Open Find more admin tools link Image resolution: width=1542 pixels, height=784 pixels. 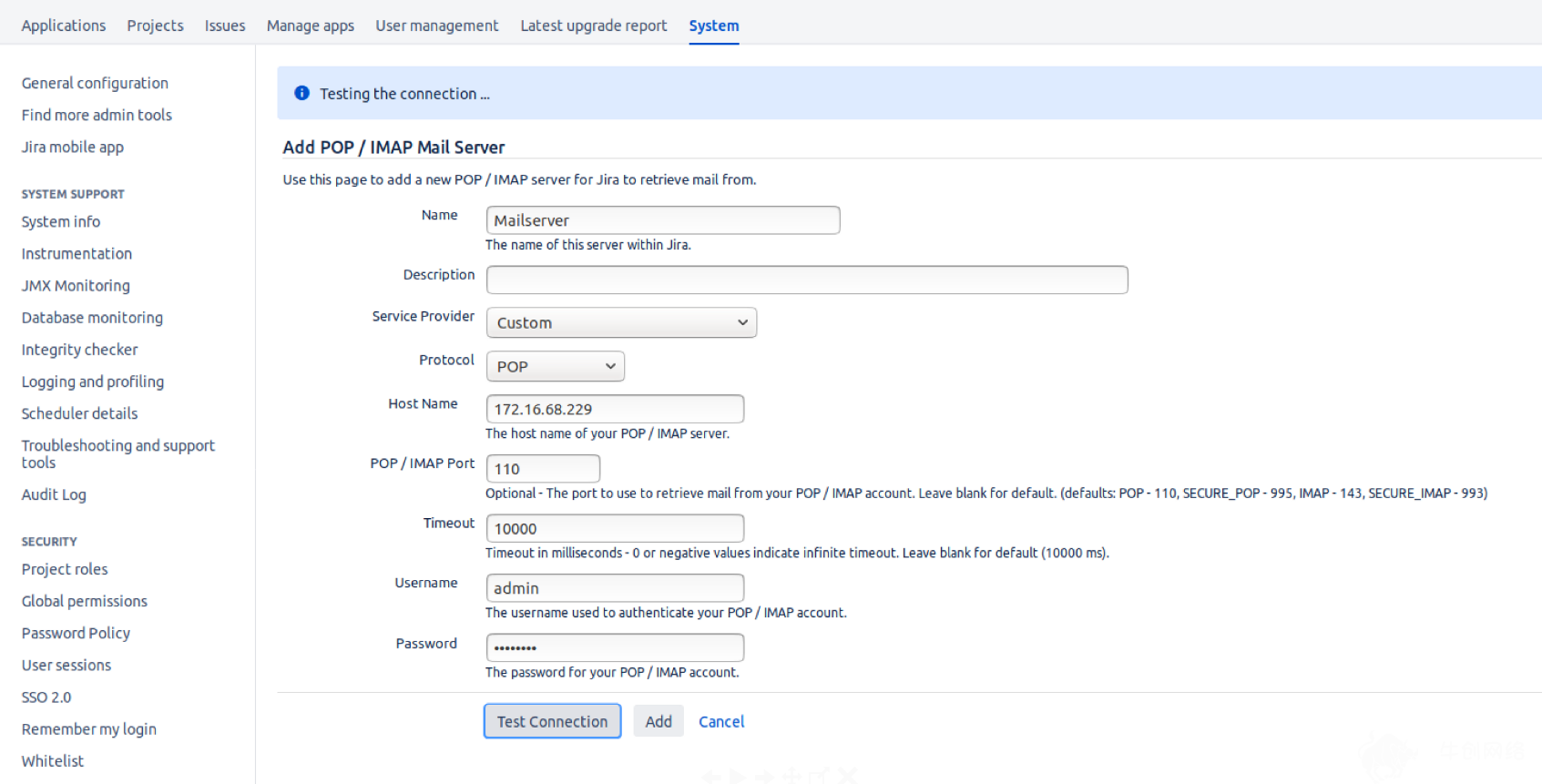[97, 115]
